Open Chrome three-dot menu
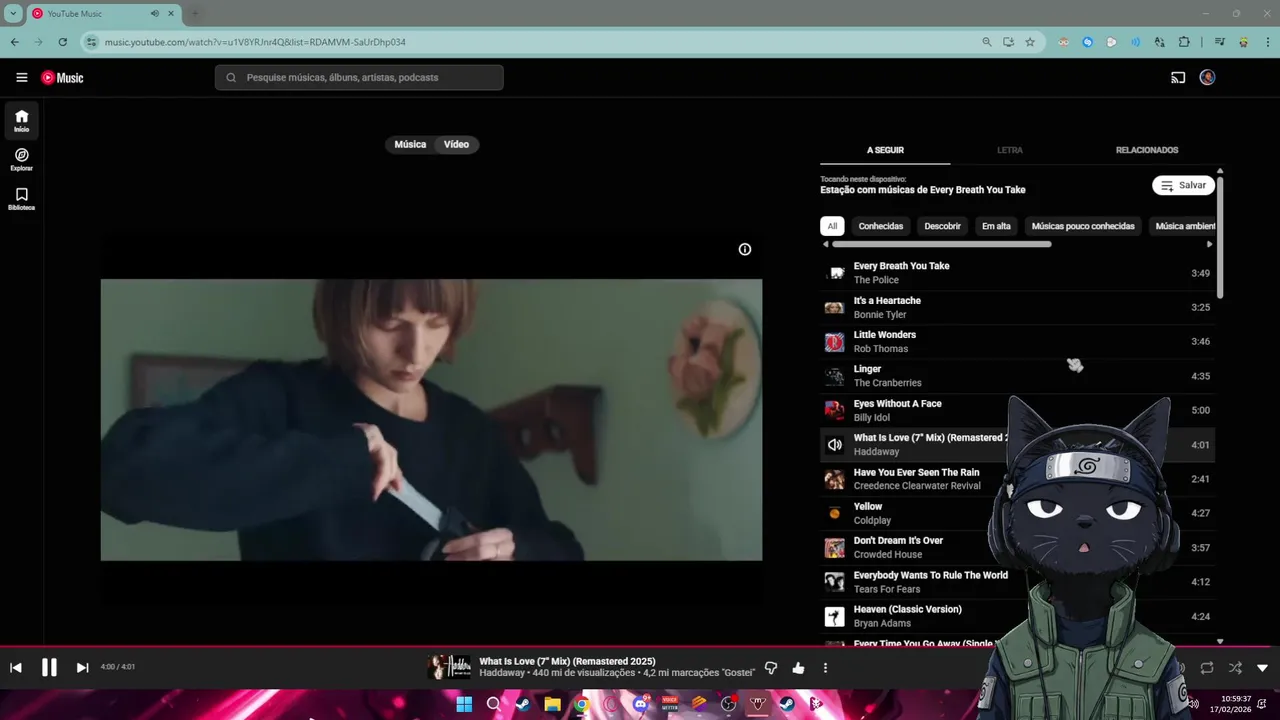The image size is (1280, 720). [x=1267, y=42]
